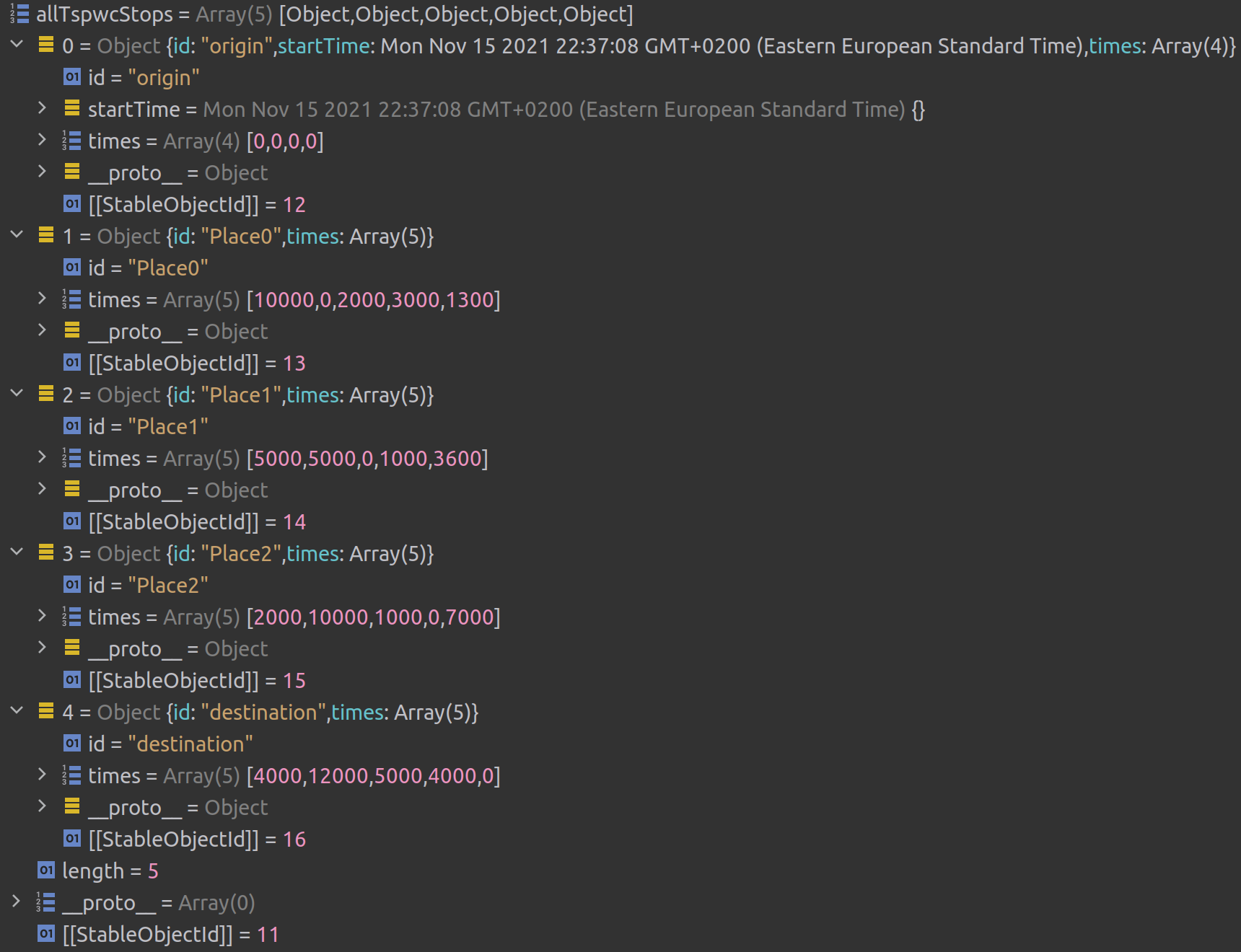The image size is (1241, 952).
Task: Select the id = "Place2" row
Action: (620, 585)
